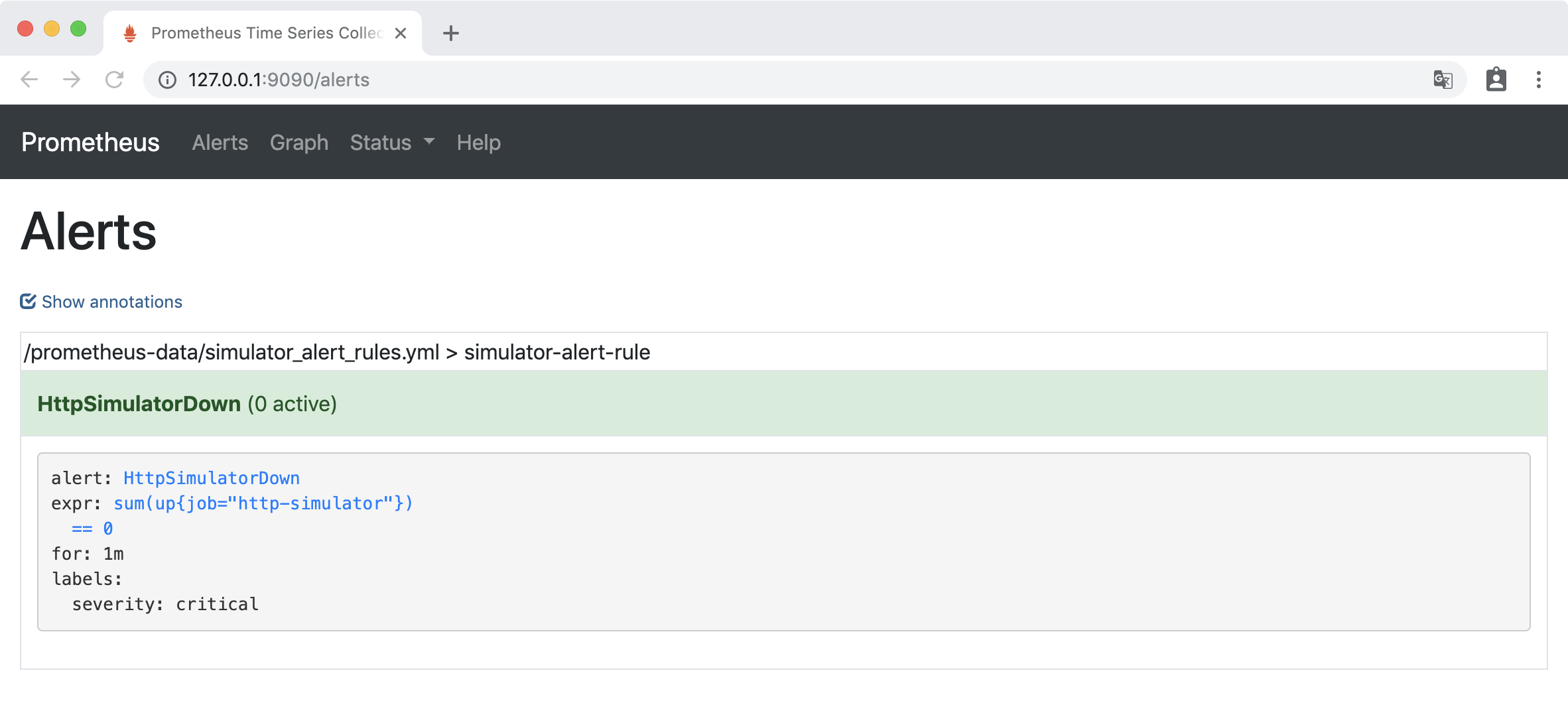Click the simulator_alert_rules.yml rule group path
The height and width of the screenshot is (707, 1568).
(x=337, y=352)
